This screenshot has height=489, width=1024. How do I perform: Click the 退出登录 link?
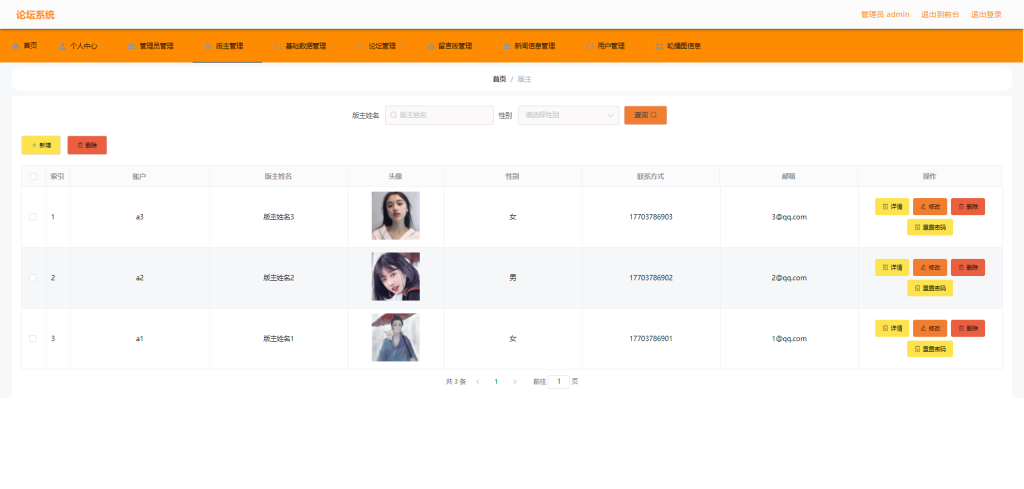(986, 14)
